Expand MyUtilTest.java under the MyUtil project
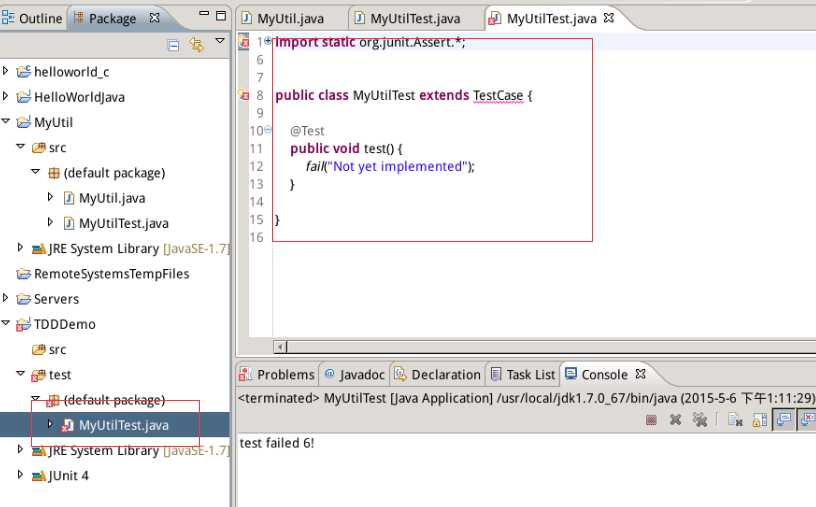This screenshot has width=816, height=507. 50,222
